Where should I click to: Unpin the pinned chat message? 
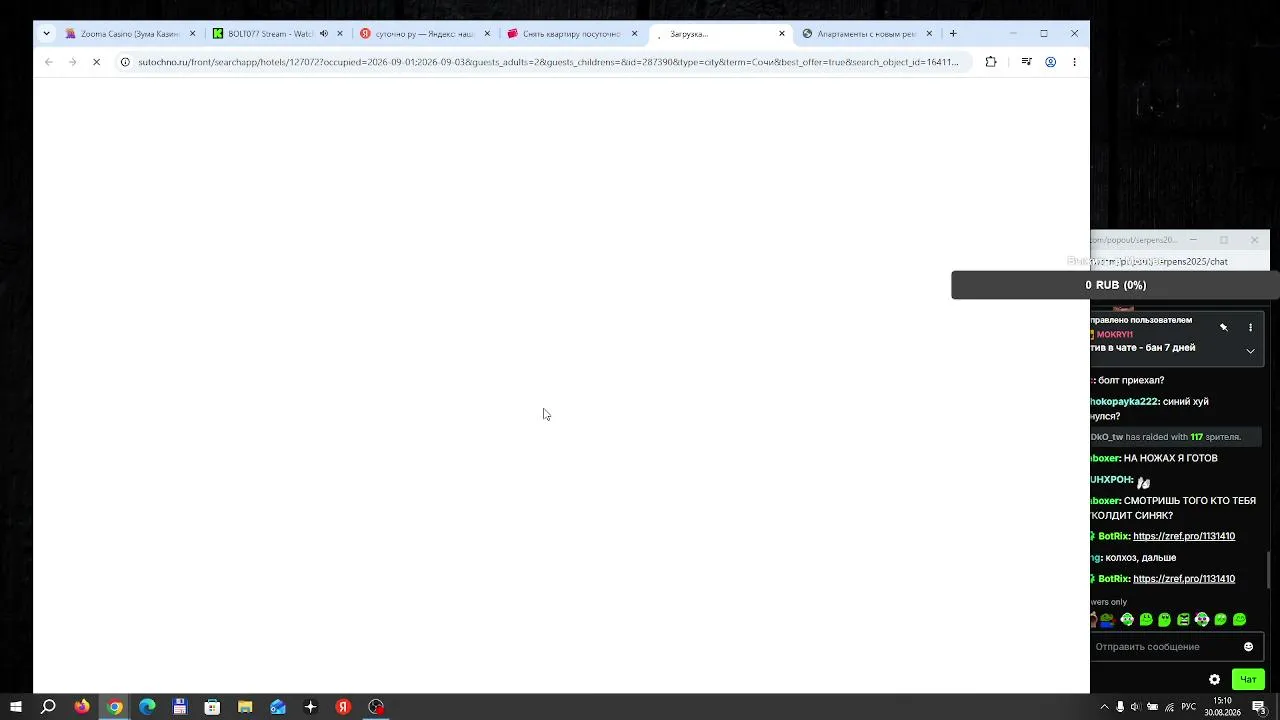tap(1223, 327)
